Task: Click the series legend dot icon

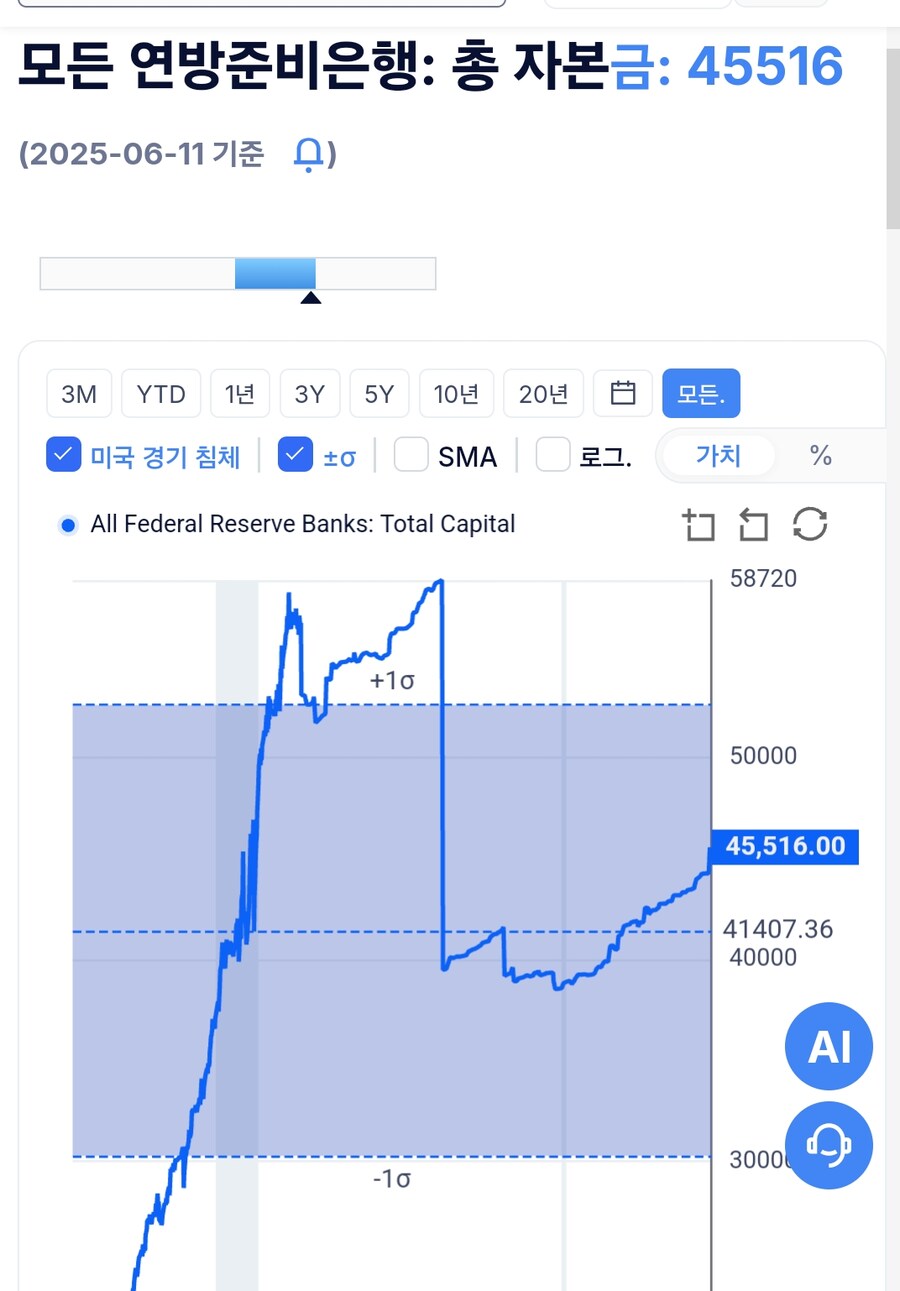Action: coord(68,525)
